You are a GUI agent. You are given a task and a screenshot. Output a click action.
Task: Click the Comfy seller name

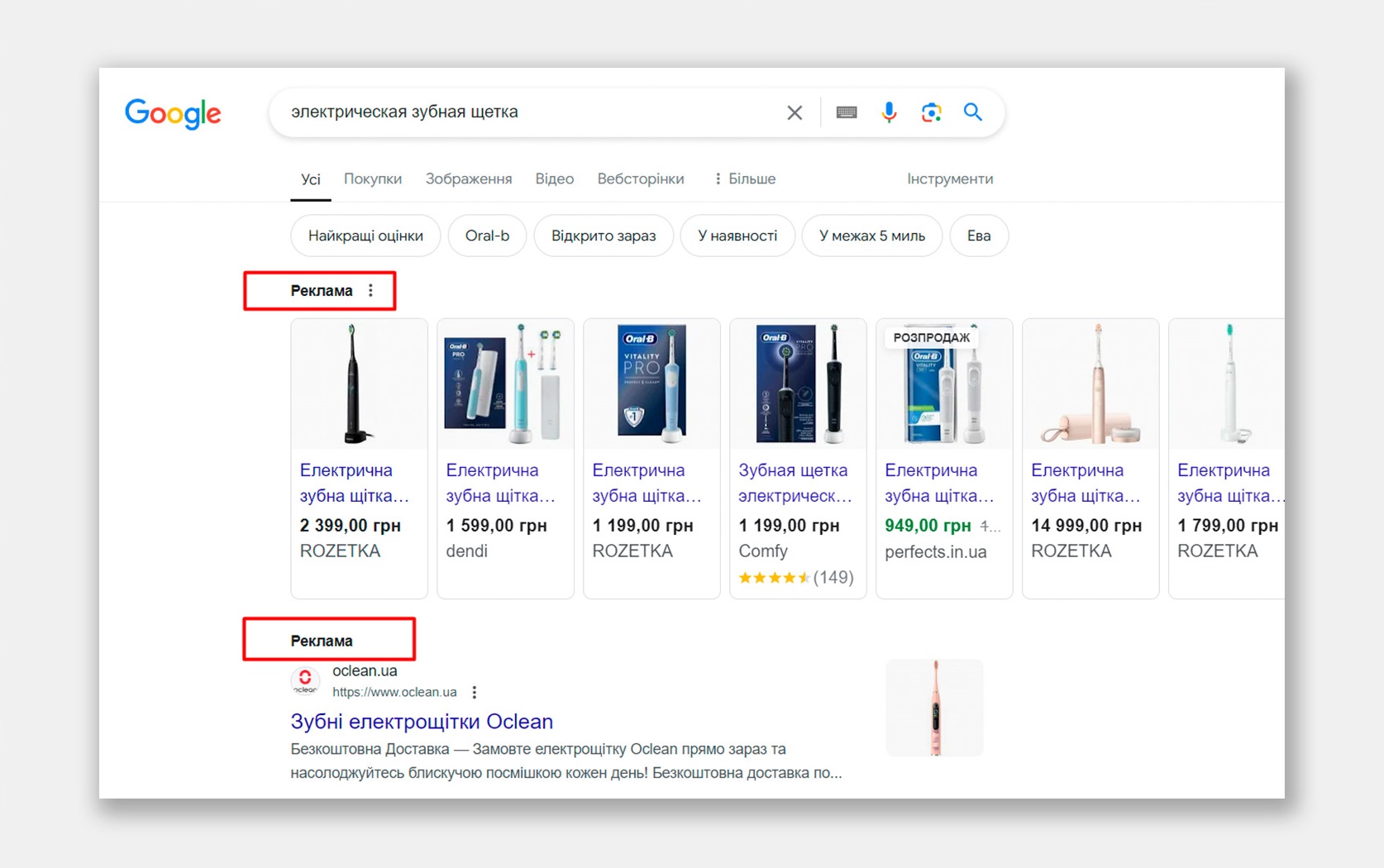[x=763, y=551]
